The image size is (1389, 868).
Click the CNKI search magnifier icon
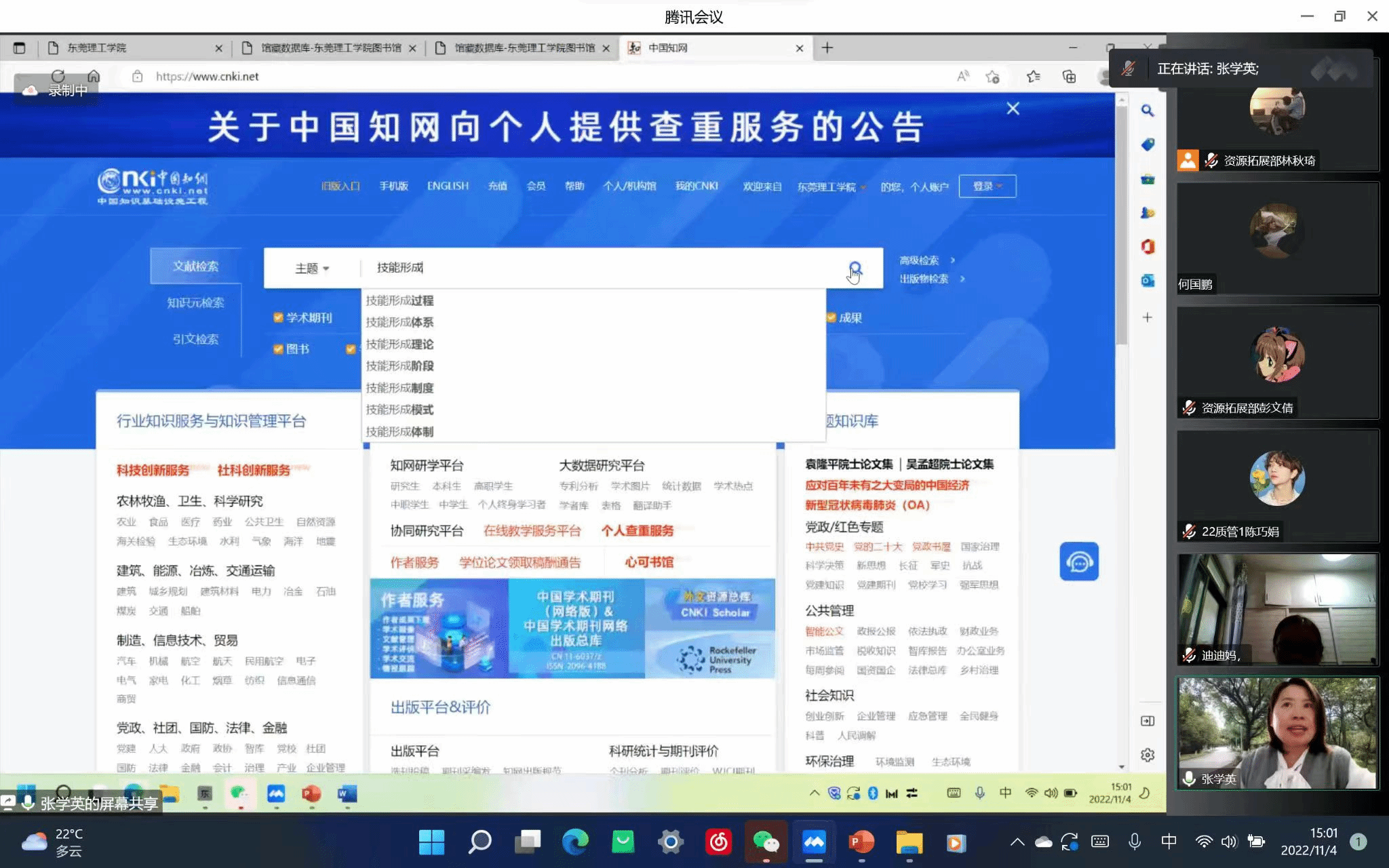855,269
